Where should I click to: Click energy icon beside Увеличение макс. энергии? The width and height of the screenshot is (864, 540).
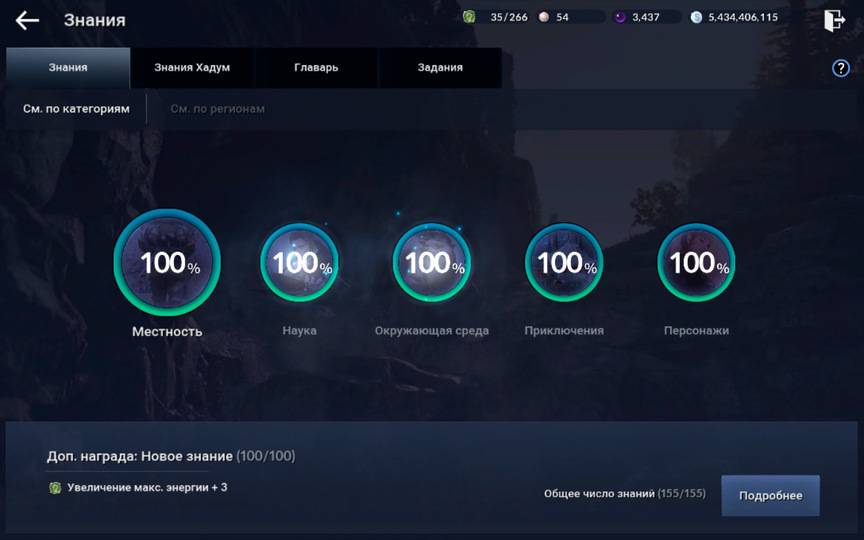(x=55, y=488)
